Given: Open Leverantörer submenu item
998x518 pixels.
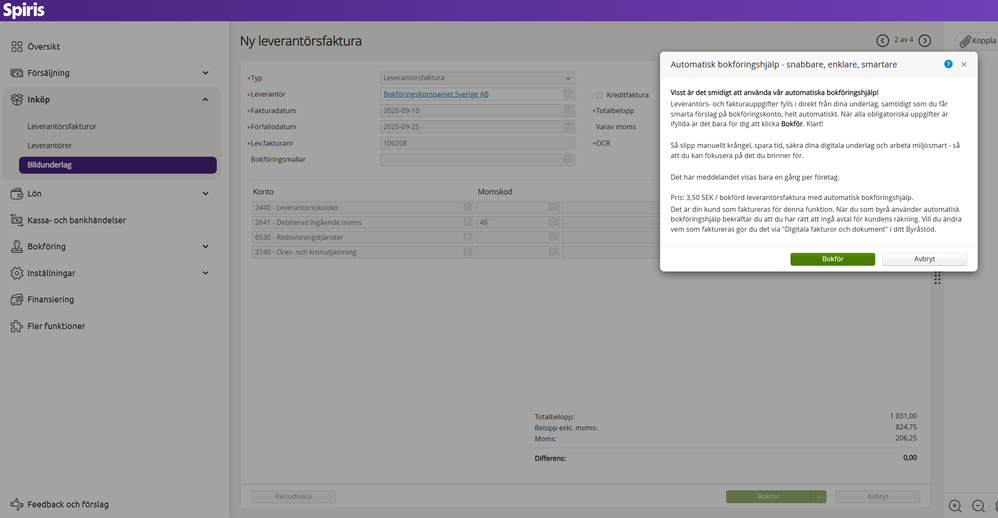Looking at the screenshot, I should click(x=50, y=146).
